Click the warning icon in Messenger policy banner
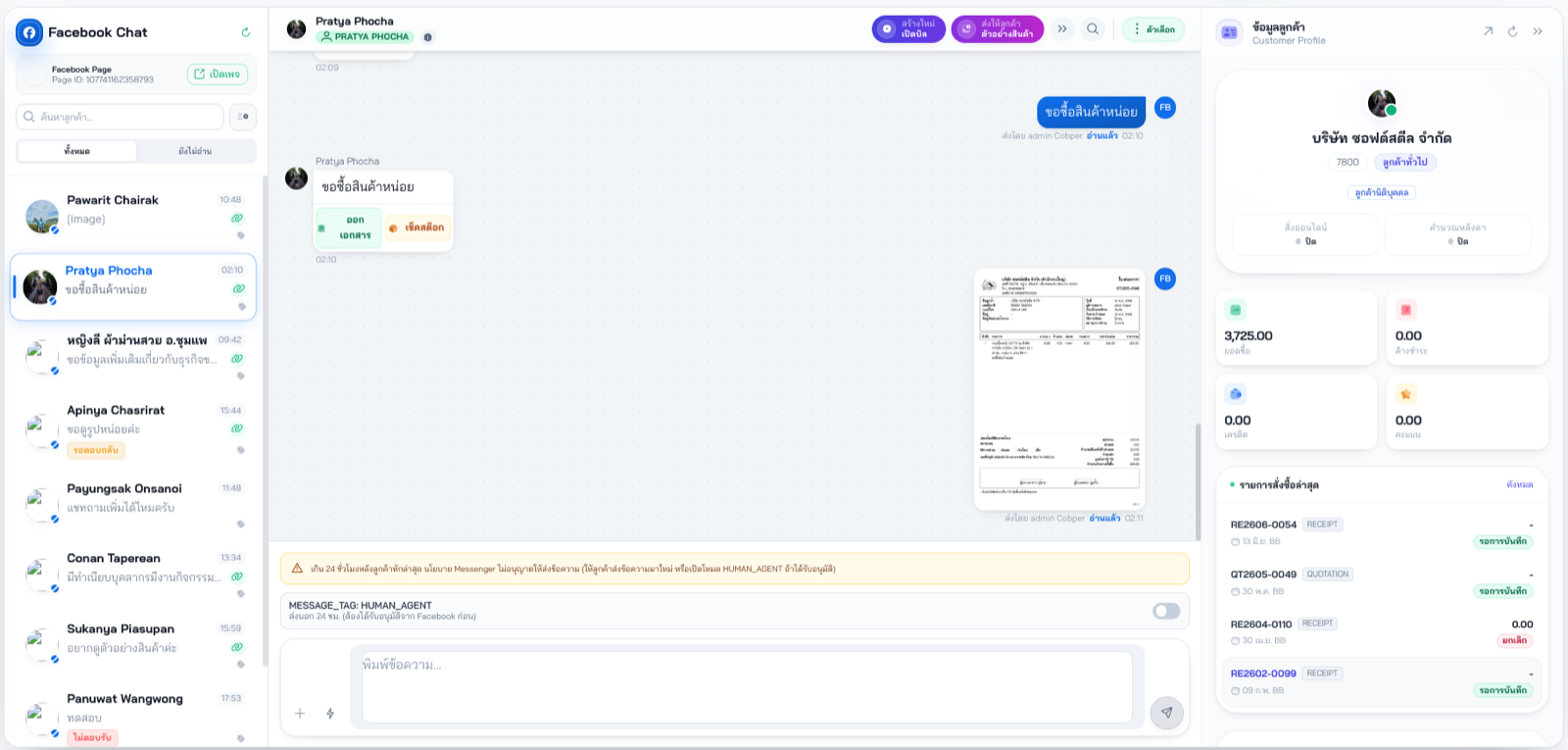1568x750 pixels. point(297,568)
